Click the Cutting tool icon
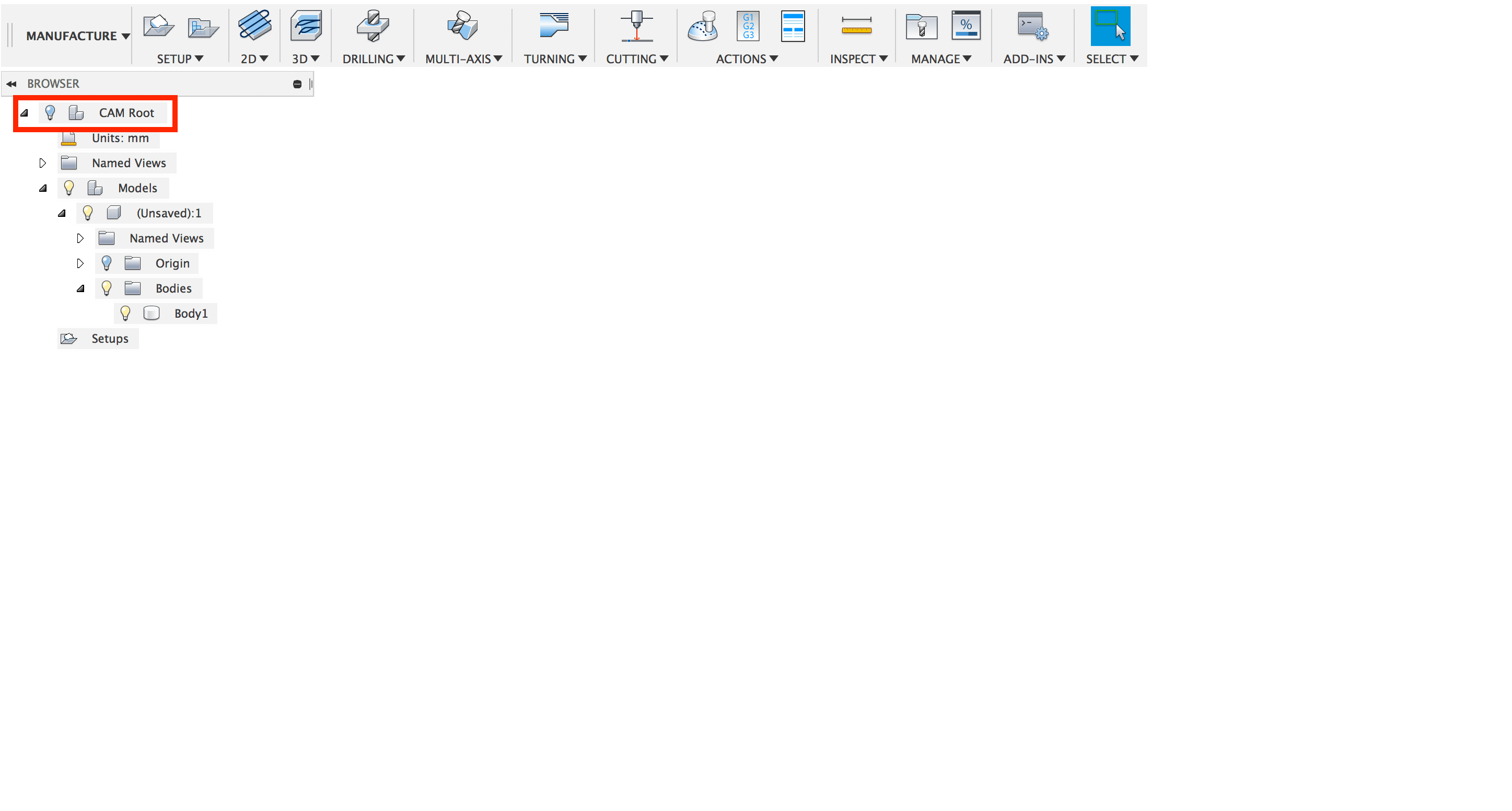 (x=636, y=27)
